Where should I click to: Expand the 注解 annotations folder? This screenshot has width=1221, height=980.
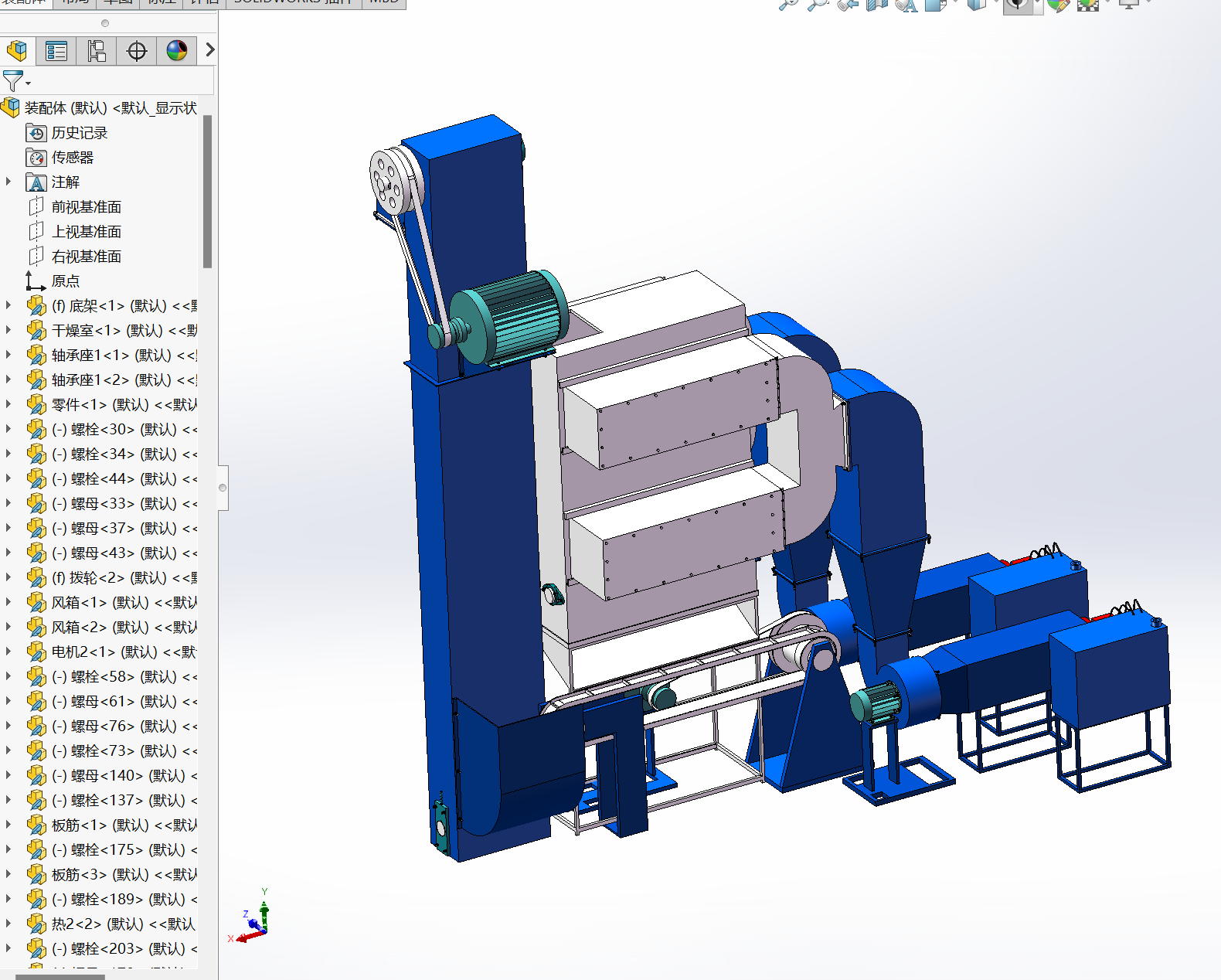point(9,182)
